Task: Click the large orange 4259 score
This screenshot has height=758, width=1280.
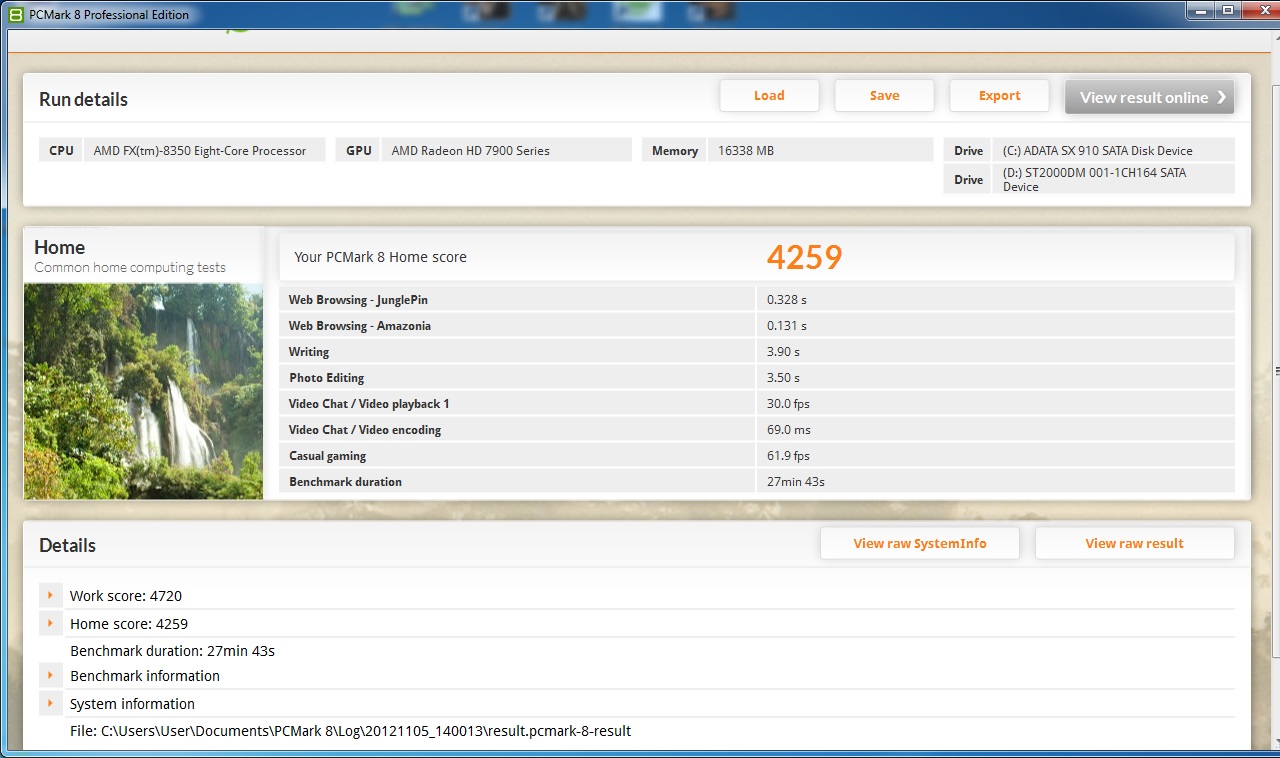Action: pyautogui.click(x=804, y=257)
